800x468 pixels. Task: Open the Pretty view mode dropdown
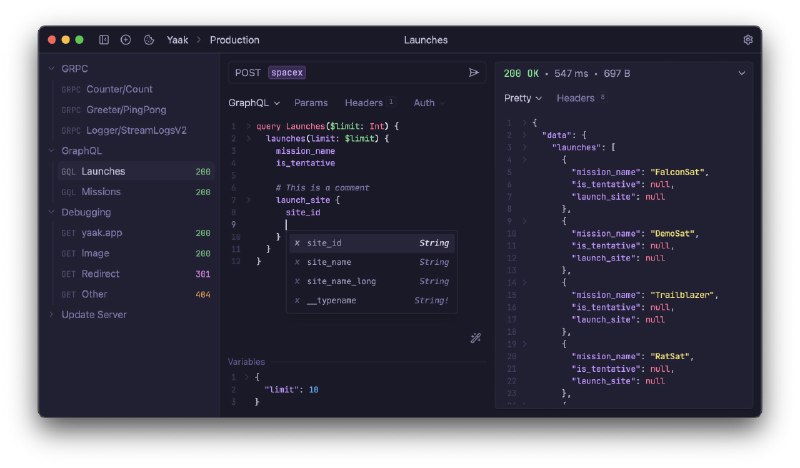[523, 98]
